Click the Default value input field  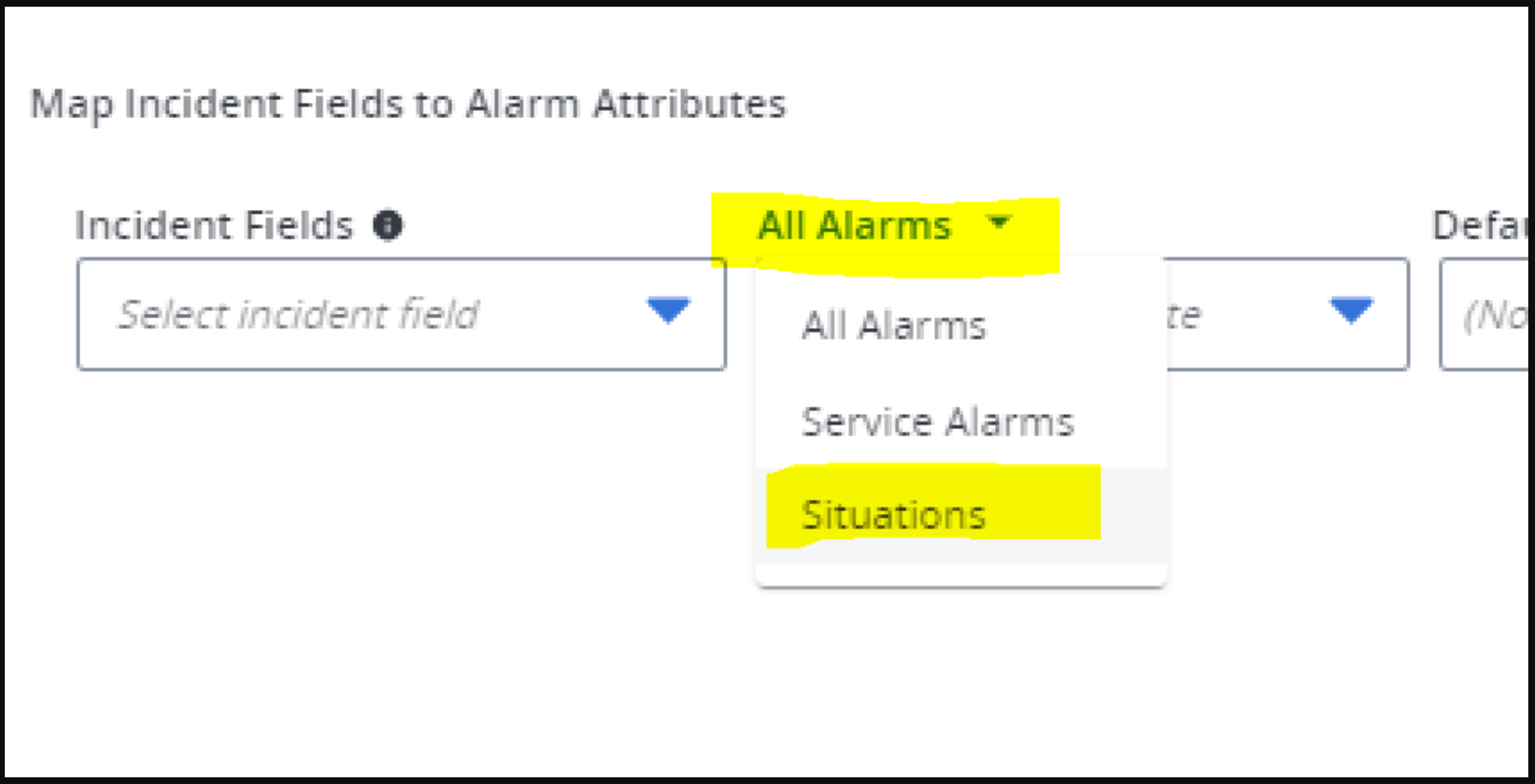click(1488, 314)
